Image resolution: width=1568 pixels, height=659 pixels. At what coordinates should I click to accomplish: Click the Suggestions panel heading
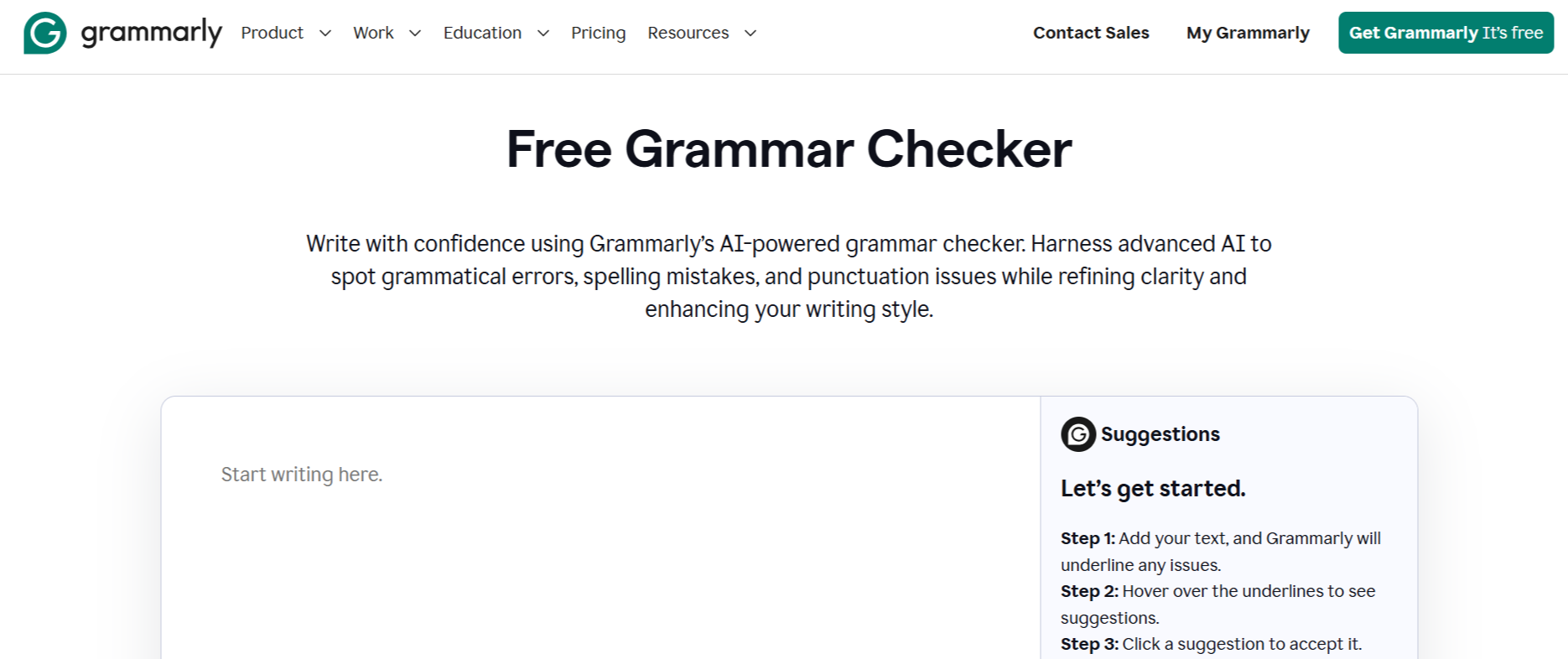[x=1160, y=434]
